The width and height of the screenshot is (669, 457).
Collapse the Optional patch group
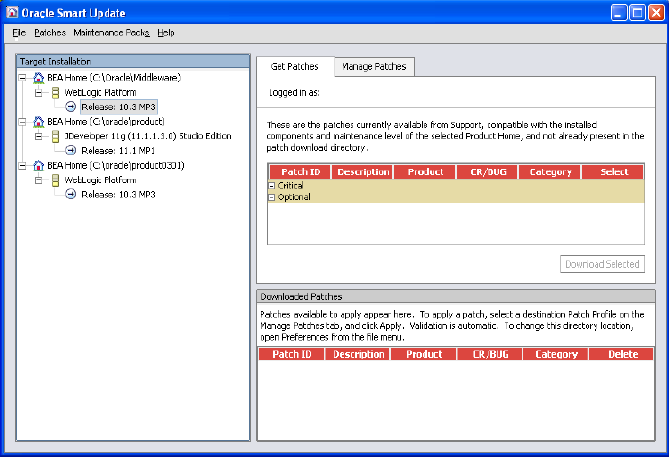point(272,197)
